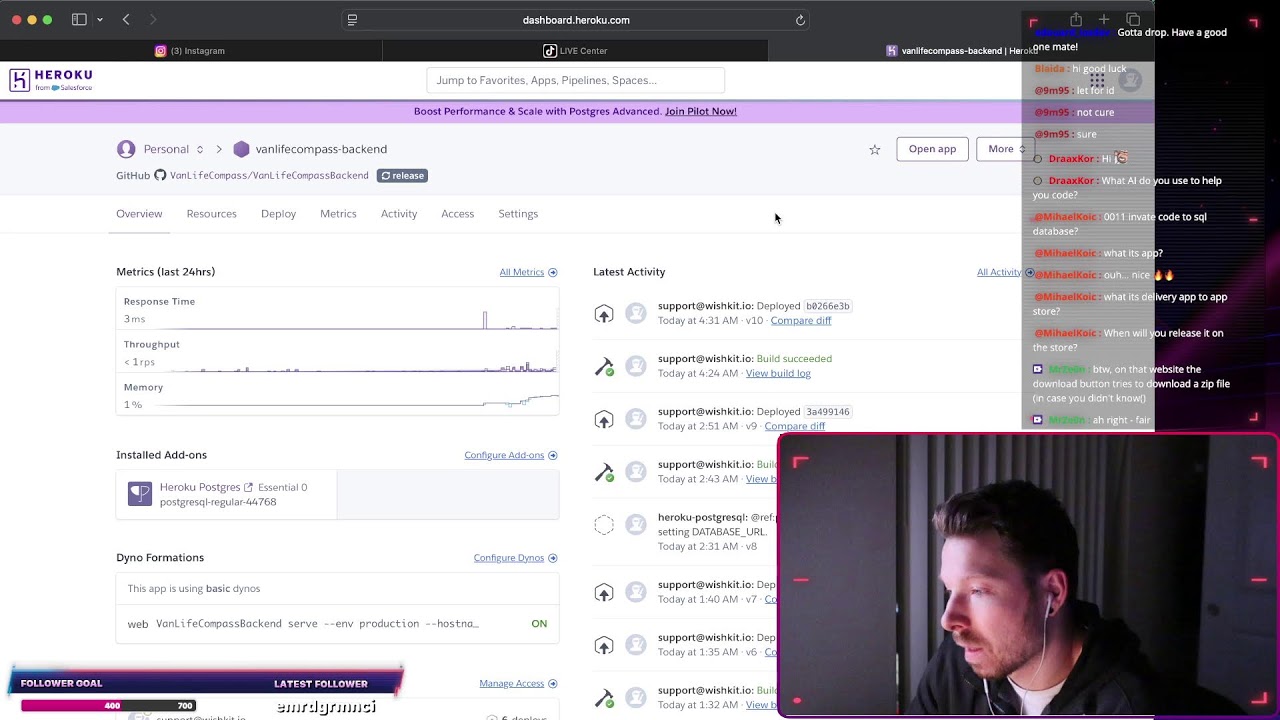Viewport: 1280px width, 720px height.
Task: Open the Heroku apps grid icon
Action: tap(1097, 80)
